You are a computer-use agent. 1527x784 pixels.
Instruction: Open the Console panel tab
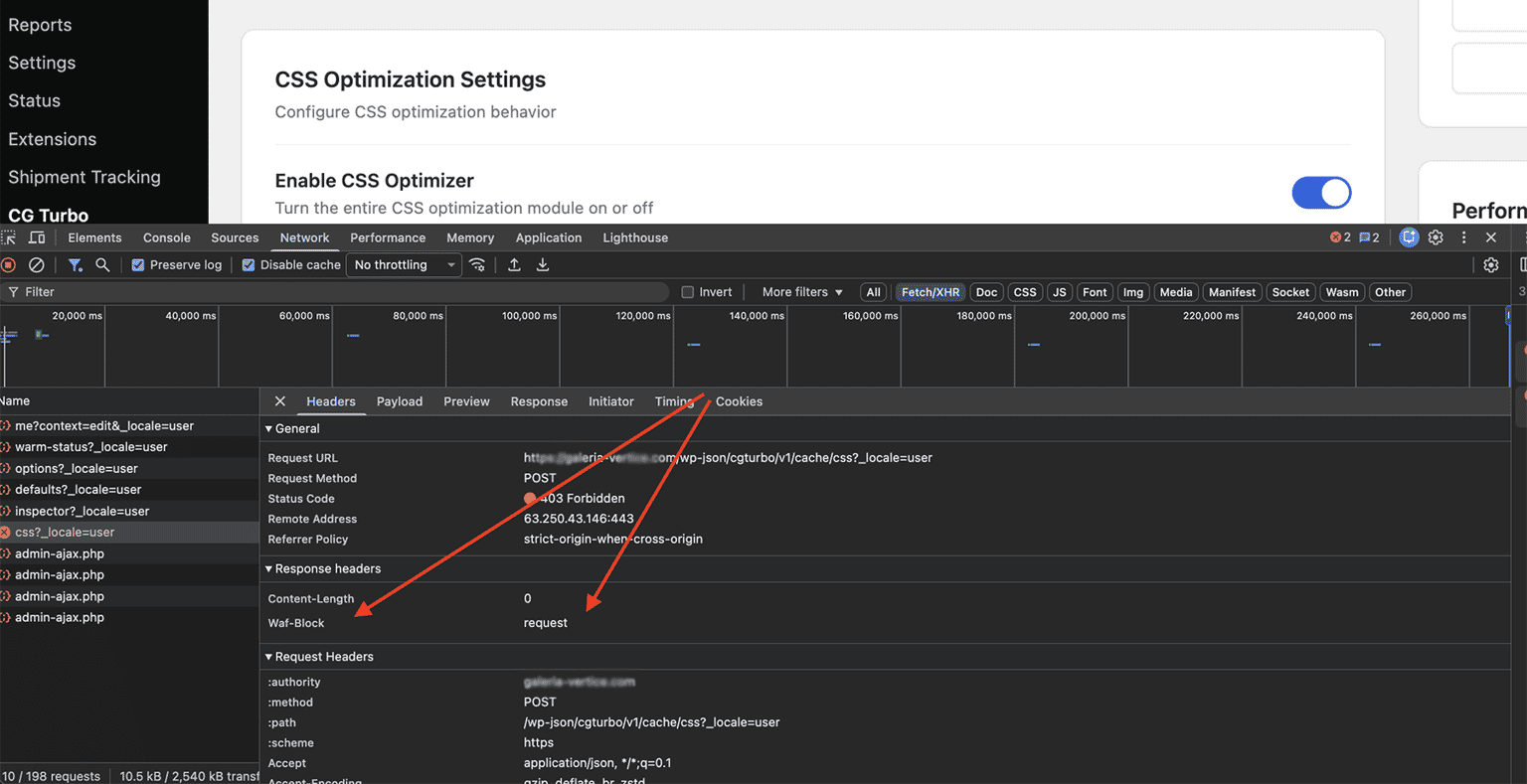167,237
